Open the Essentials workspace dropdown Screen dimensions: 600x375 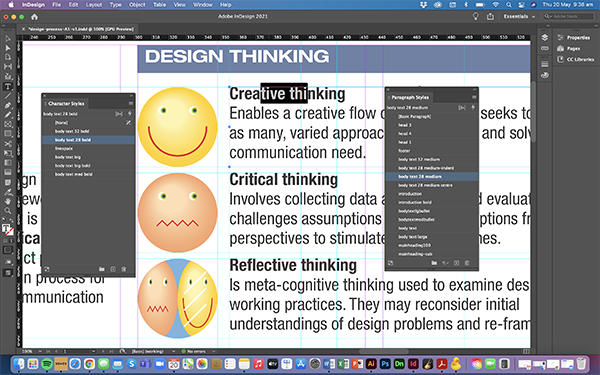(519, 16)
